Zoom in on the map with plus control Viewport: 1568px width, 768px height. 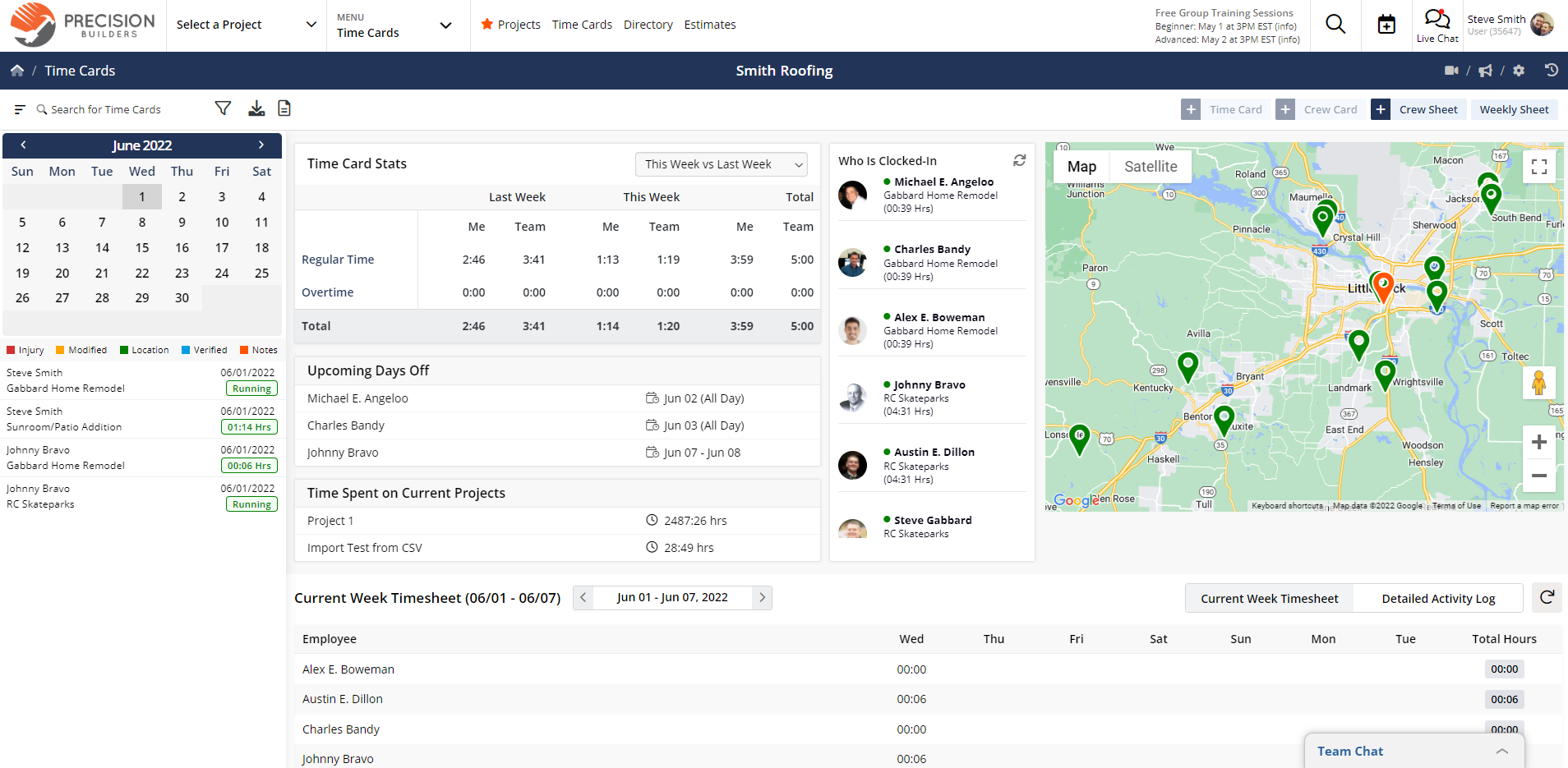click(x=1539, y=442)
